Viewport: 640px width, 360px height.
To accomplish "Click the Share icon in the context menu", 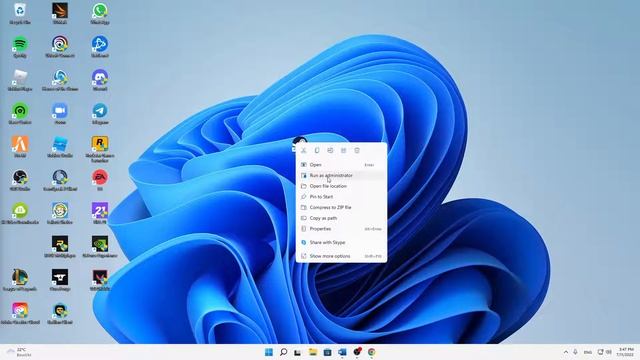I will click(344, 151).
